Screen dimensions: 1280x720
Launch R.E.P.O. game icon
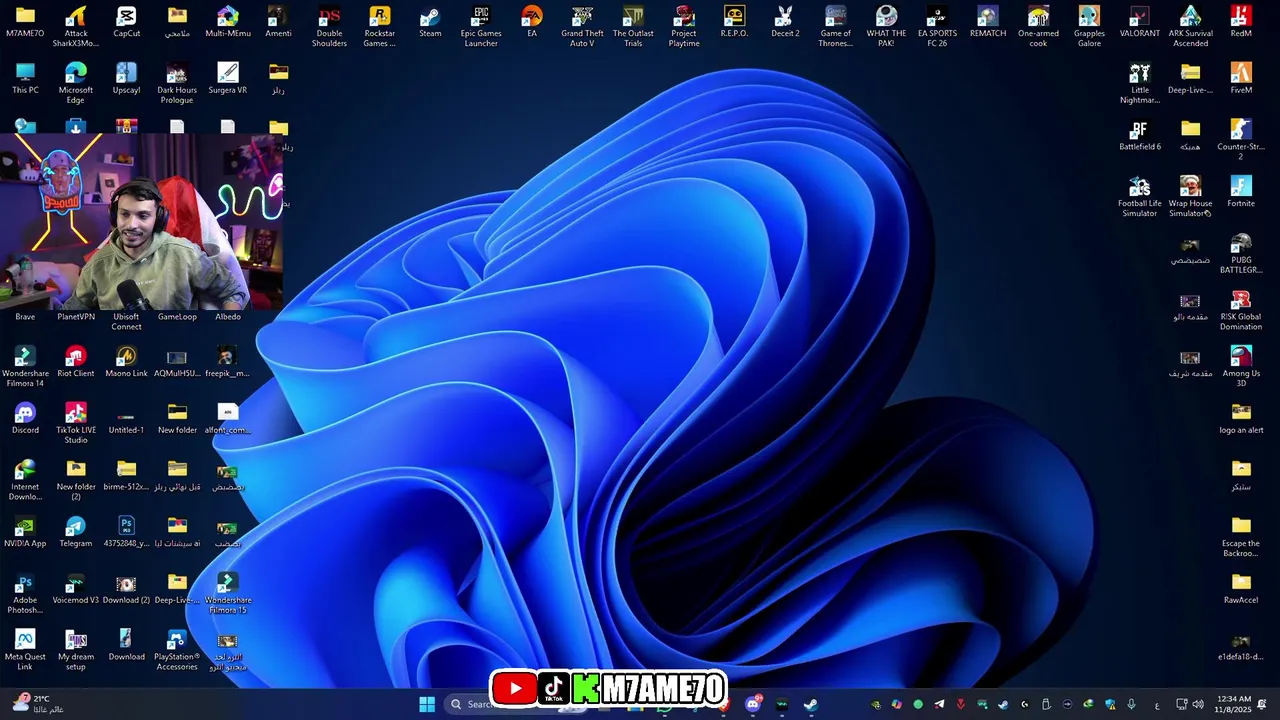point(734,22)
